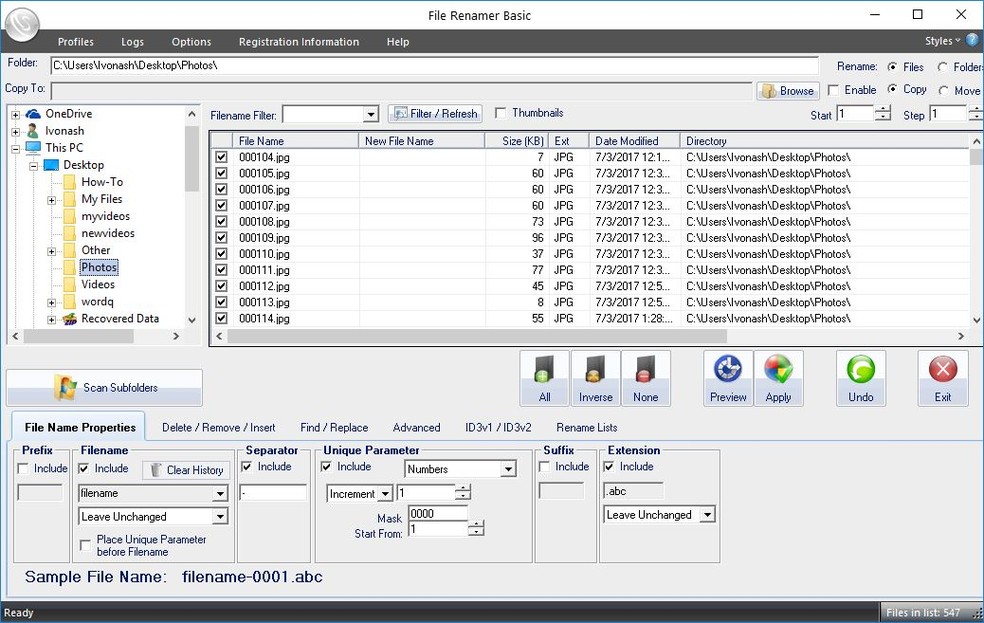Enable the Thumbnails checkbox

(x=501, y=113)
